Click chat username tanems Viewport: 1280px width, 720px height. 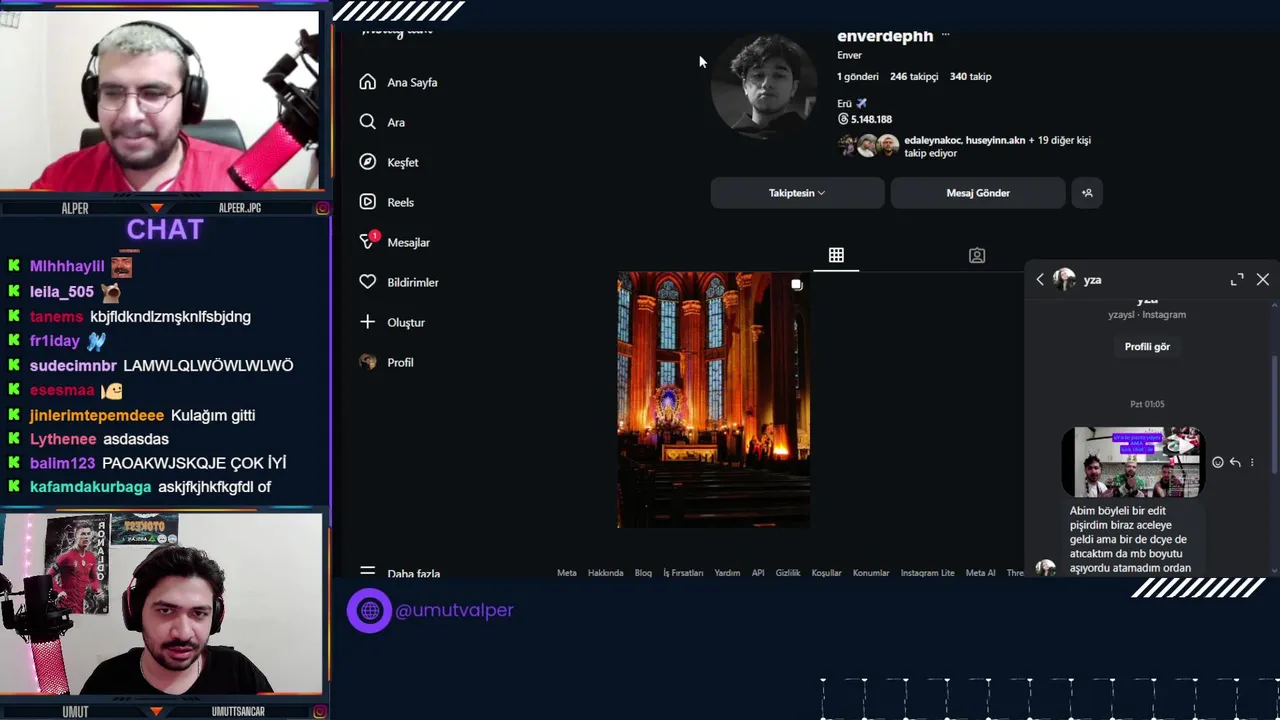tap(56, 316)
